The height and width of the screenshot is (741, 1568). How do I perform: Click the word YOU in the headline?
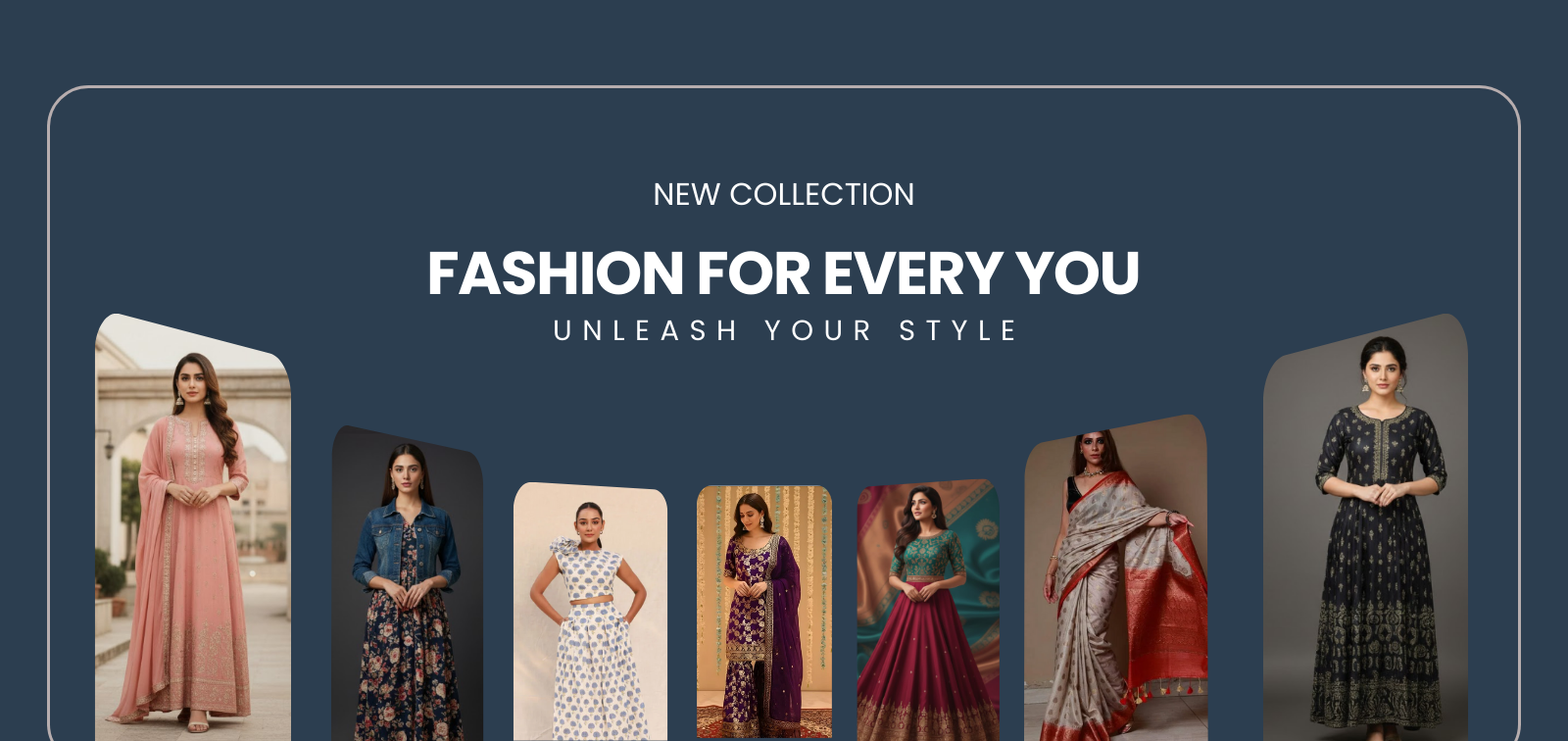[x=1078, y=272]
